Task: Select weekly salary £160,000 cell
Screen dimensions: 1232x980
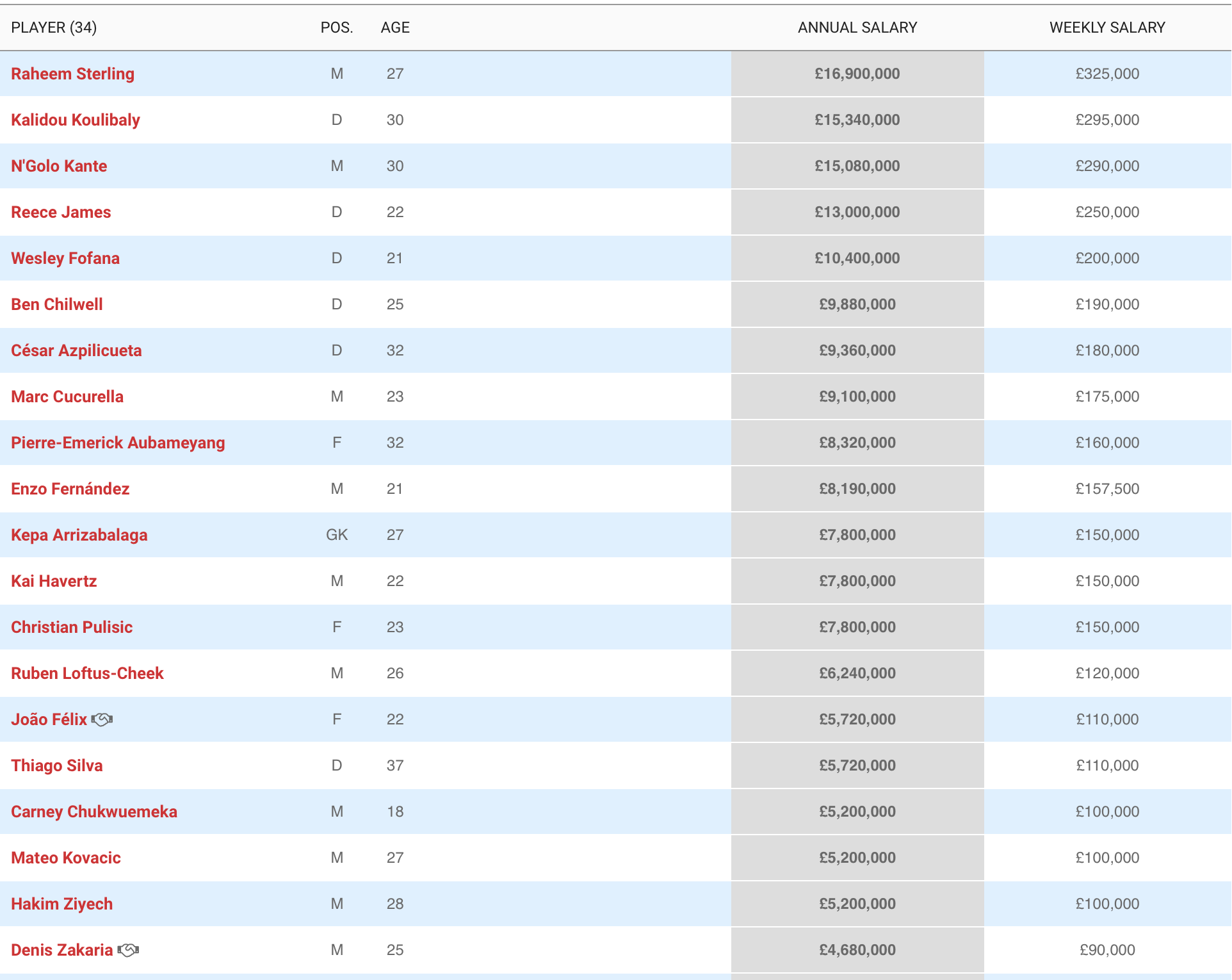Action: (1107, 443)
